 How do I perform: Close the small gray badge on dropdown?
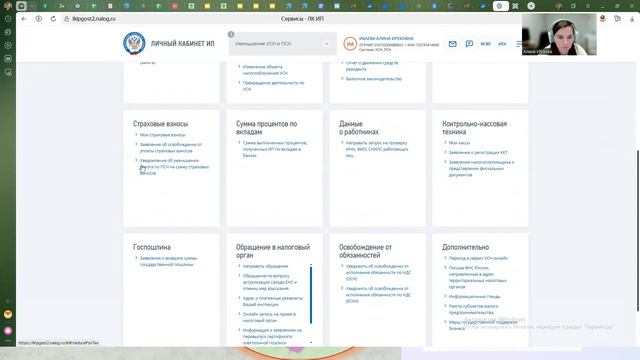tap(231, 34)
